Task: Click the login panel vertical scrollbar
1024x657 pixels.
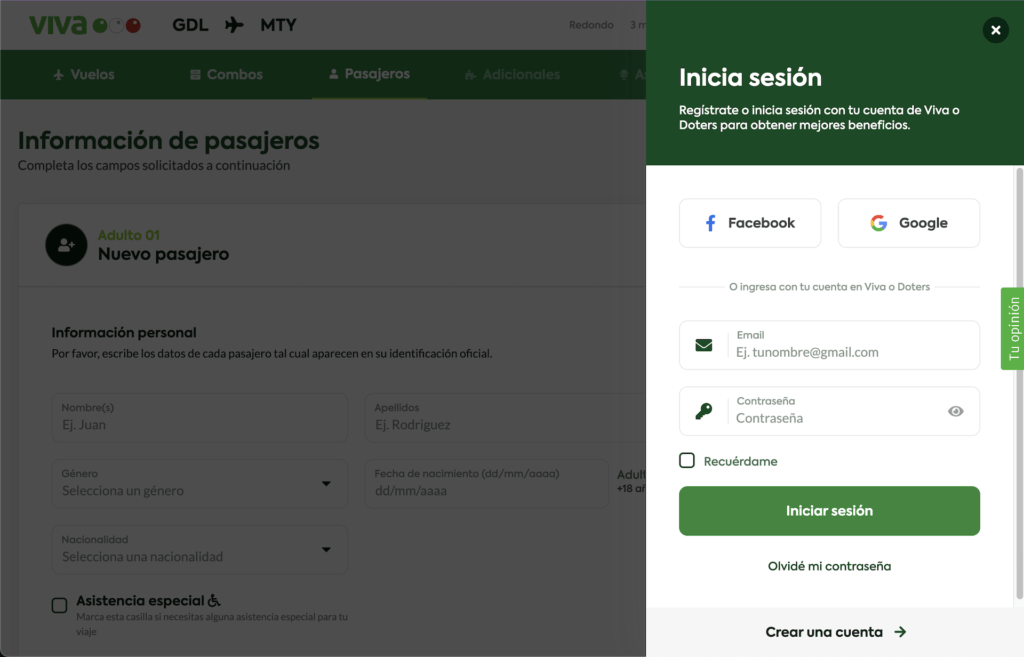Action: tap(1019, 384)
